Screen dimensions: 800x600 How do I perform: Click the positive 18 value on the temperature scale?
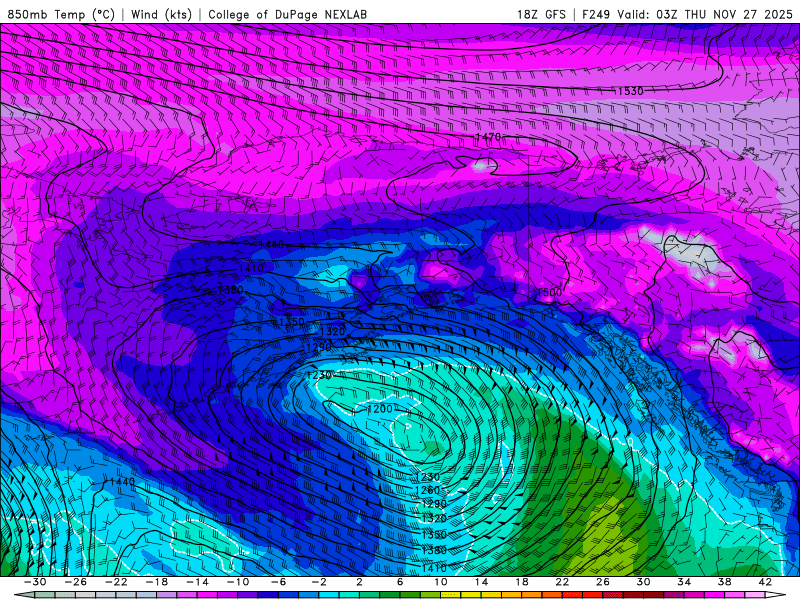click(x=521, y=582)
